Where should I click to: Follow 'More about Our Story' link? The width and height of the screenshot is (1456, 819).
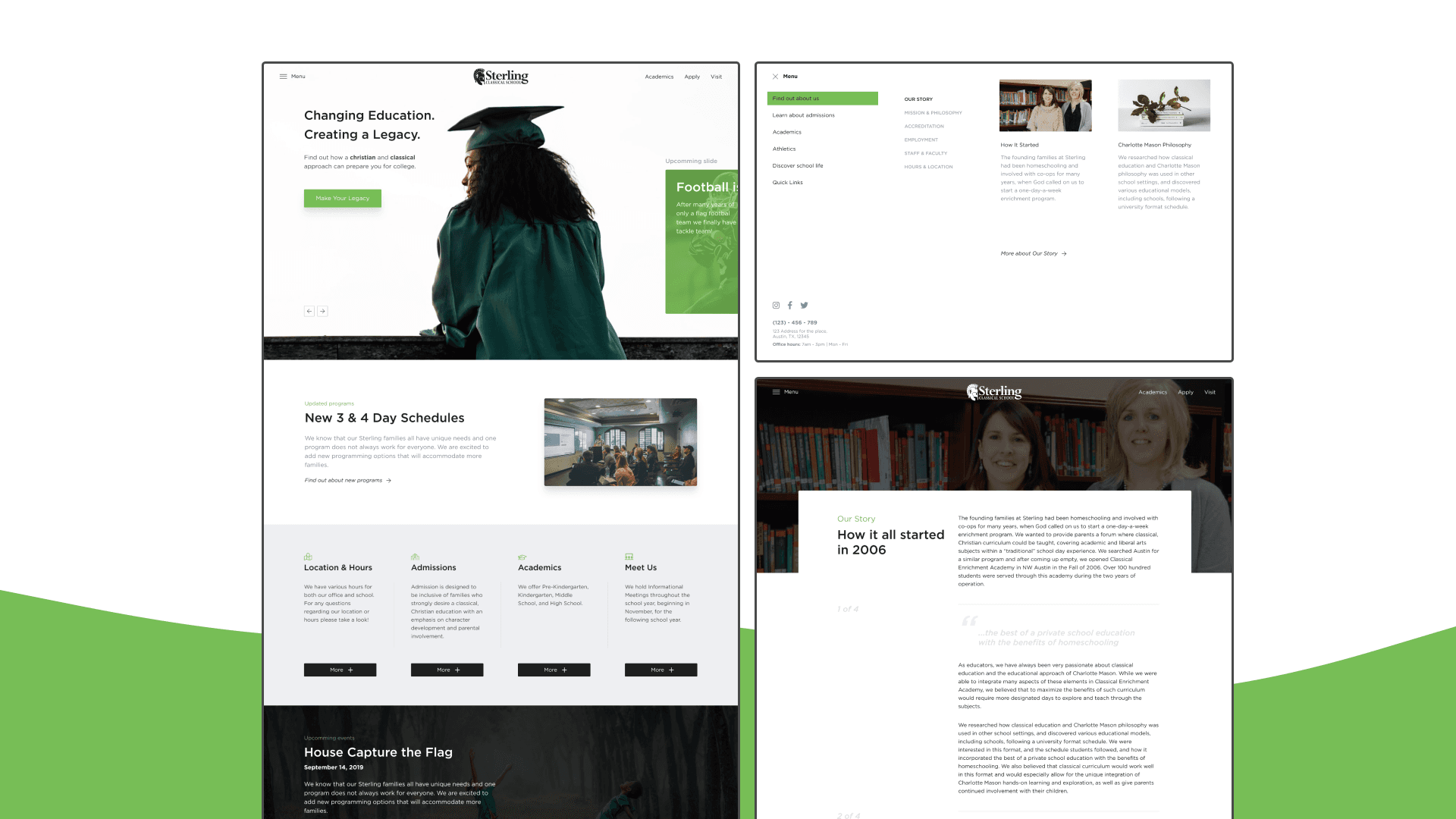pos(1033,254)
